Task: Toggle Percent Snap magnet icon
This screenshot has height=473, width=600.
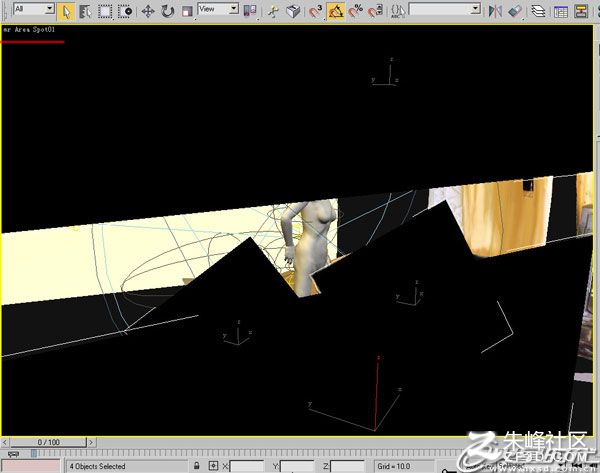Action: click(355, 11)
